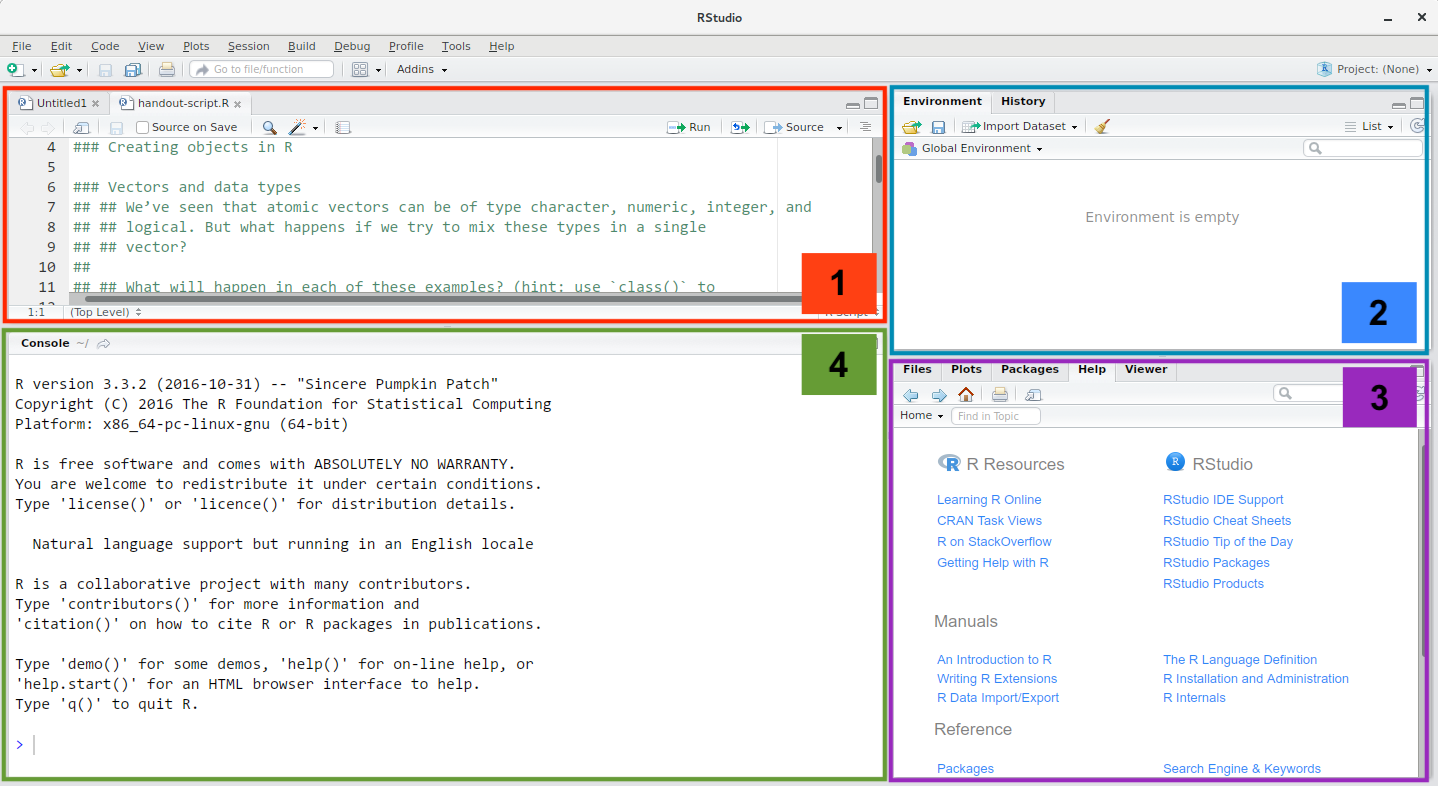Open Search Engine & Keywords link
1438x786 pixels.
click(1242, 769)
